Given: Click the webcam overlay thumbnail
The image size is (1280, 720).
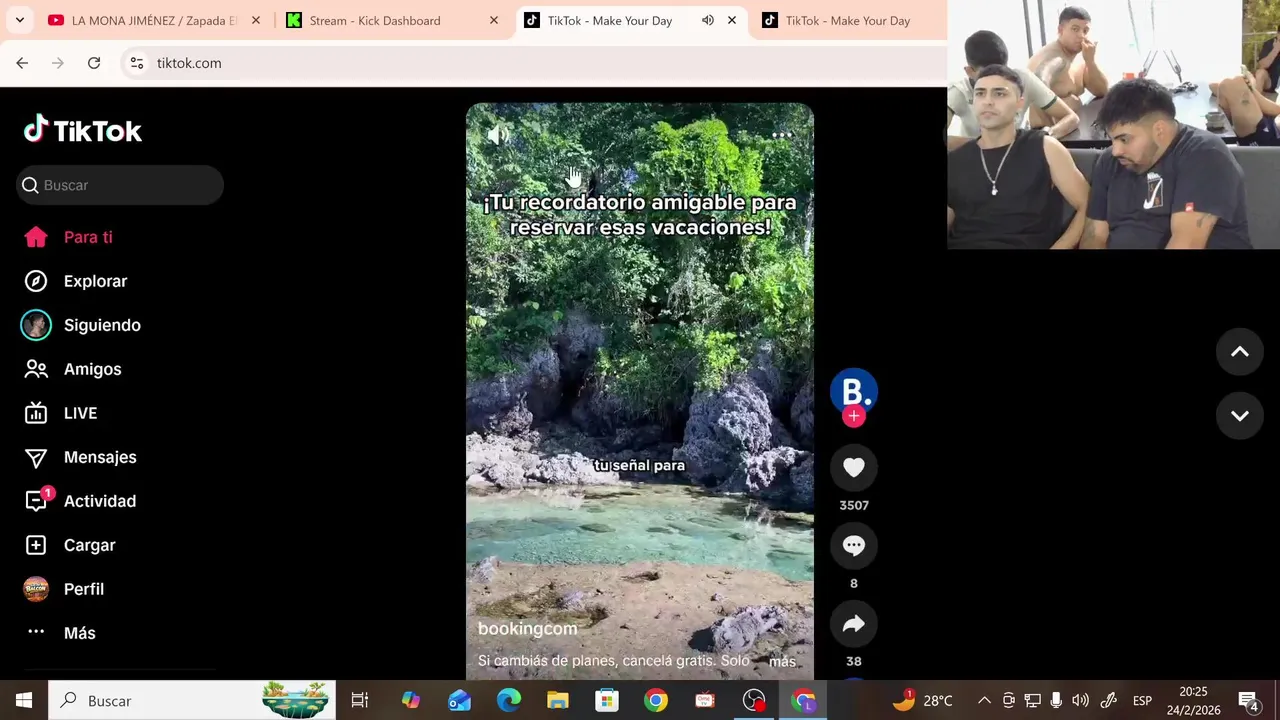Looking at the screenshot, I should [1113, 124].
